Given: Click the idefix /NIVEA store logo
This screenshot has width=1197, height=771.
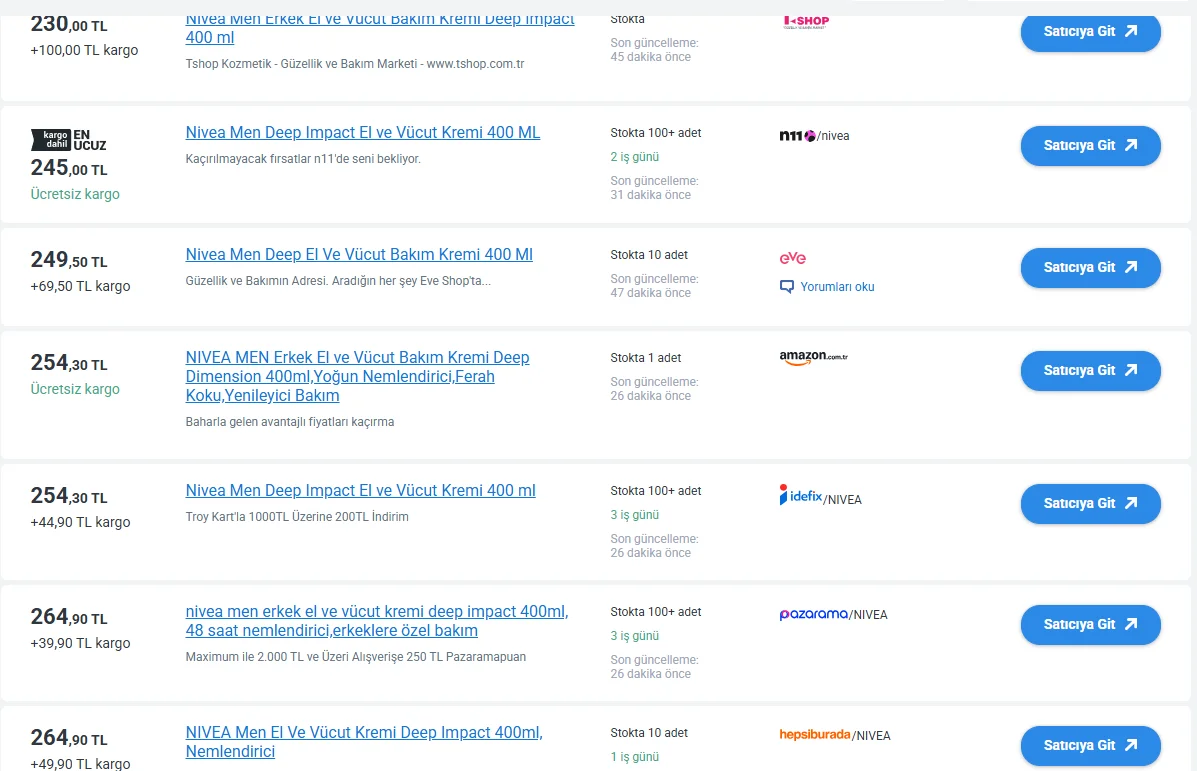Looking at the screenshot, I should (x=820, y=497).
